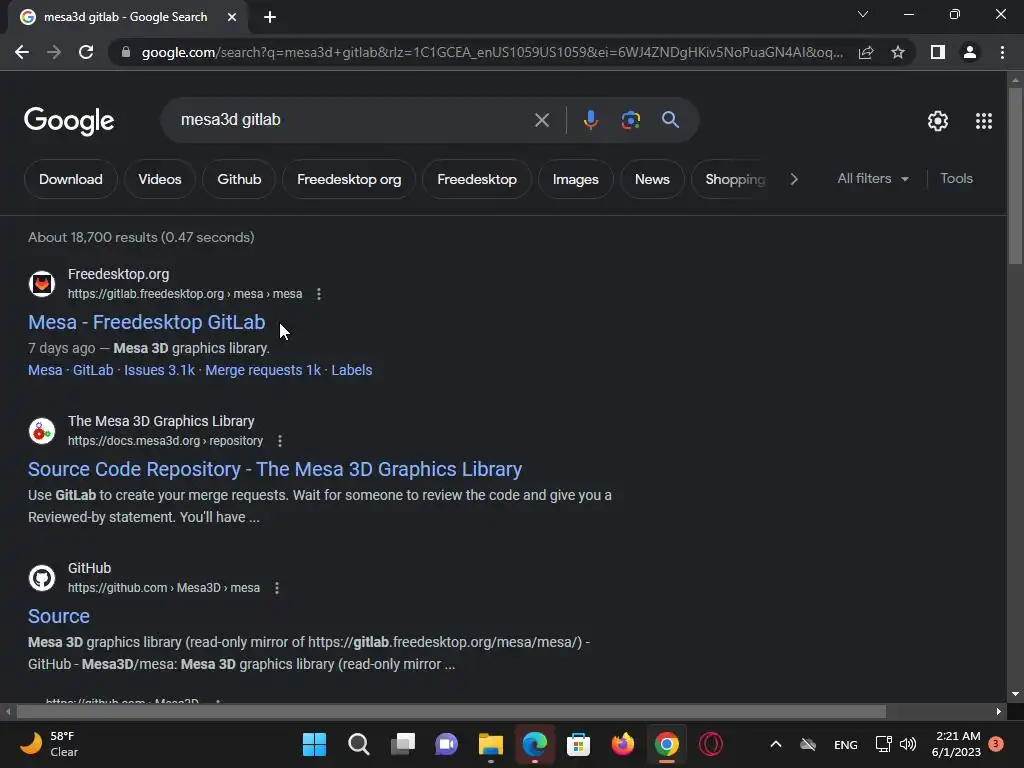1024x768 pixels.
Task: Expand the All filters dropdown
Action: click(872, 178)
